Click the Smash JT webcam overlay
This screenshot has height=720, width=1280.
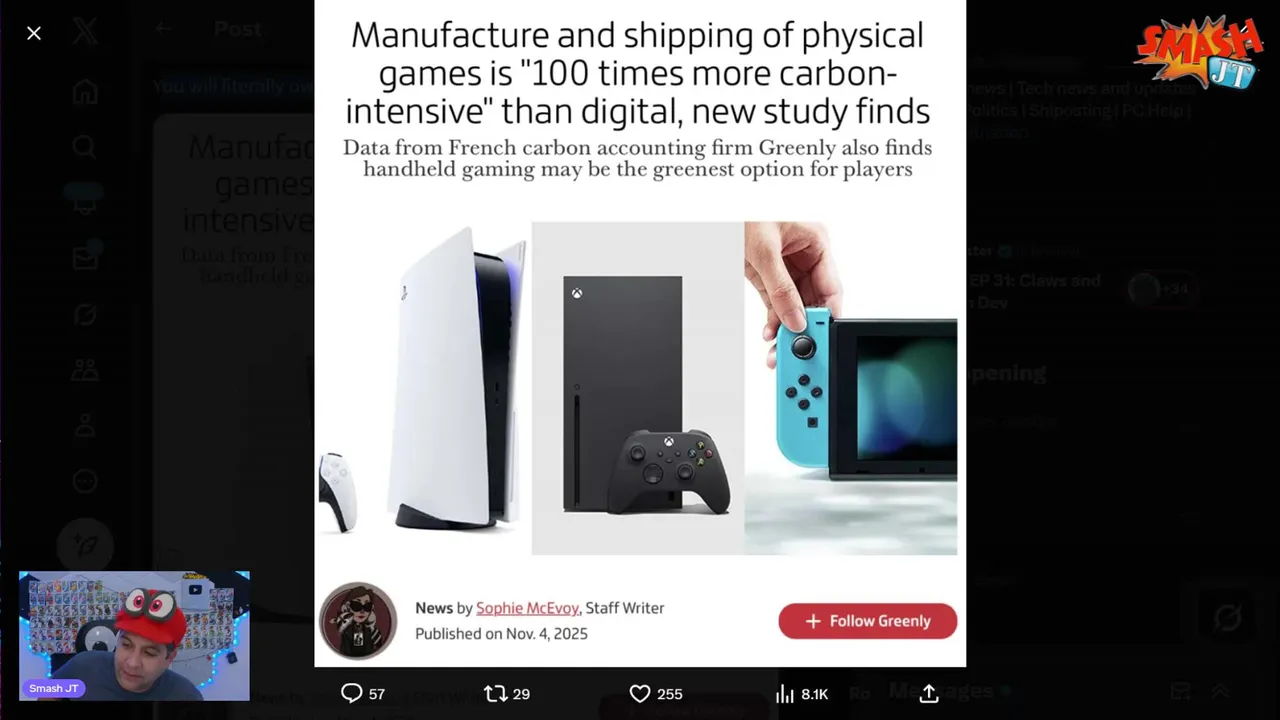tap(134, 636)
